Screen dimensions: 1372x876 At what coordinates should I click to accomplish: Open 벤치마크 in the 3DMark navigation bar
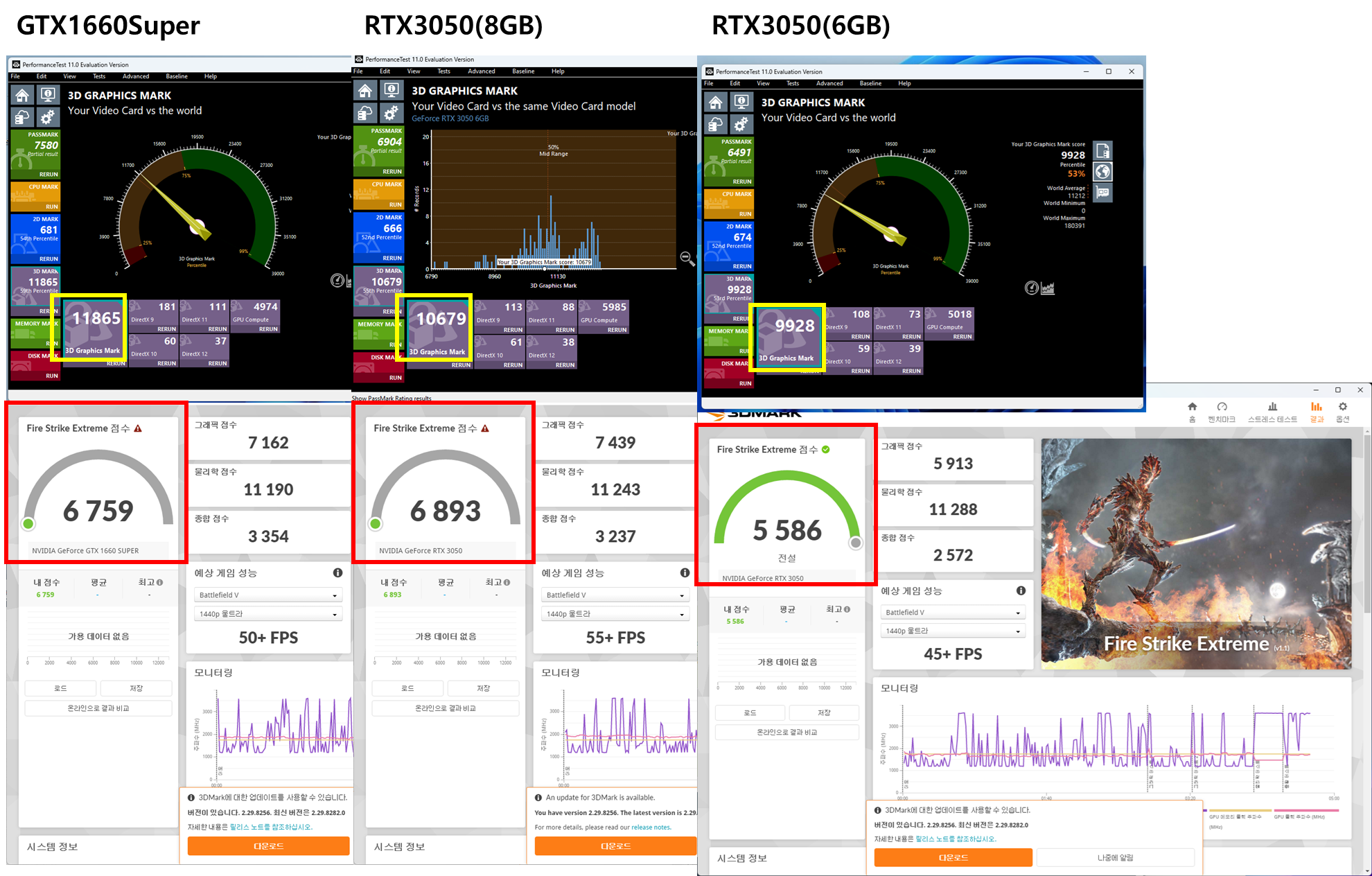pos(1222,412)
